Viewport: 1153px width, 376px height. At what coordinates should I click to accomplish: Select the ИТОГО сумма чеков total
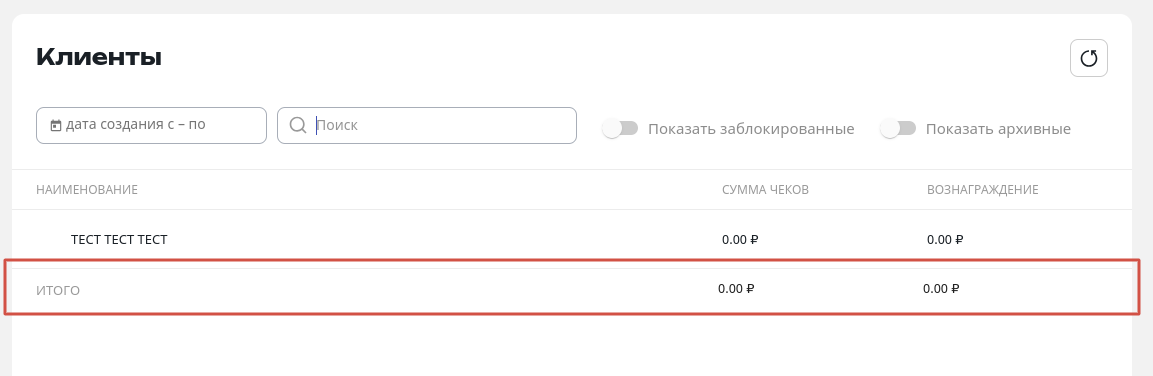click(x=736, y=288)
